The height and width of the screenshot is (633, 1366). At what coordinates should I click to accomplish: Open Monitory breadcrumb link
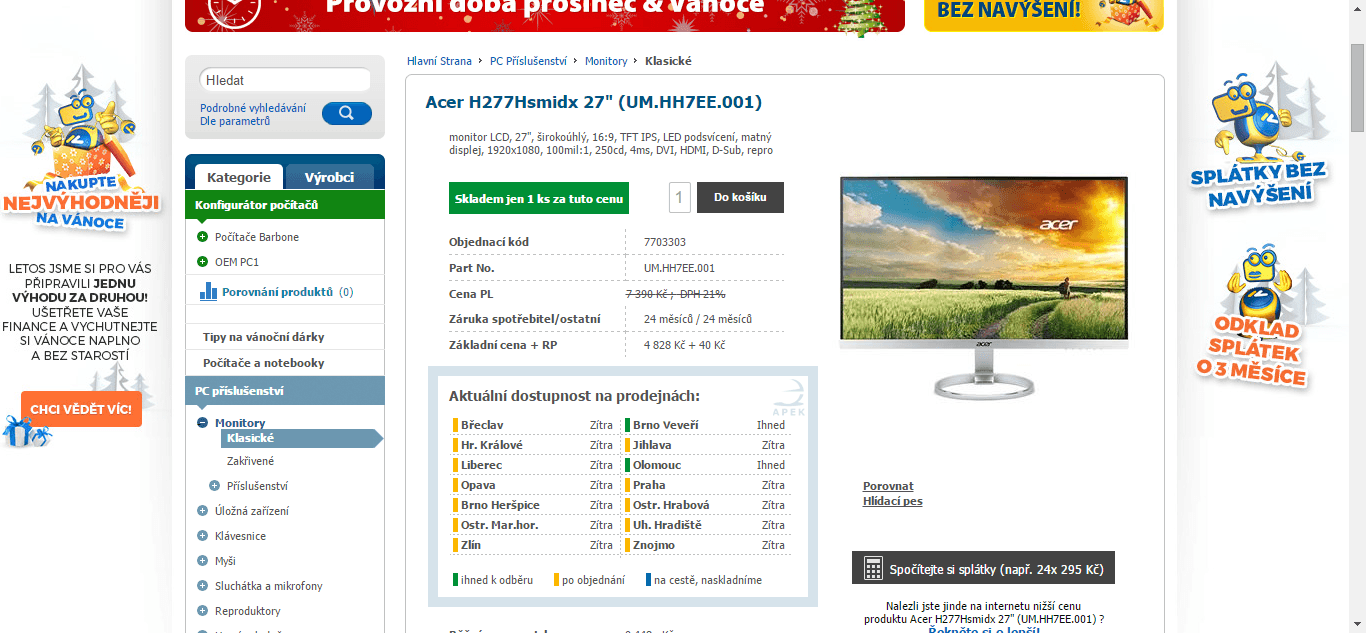point(606,61)
